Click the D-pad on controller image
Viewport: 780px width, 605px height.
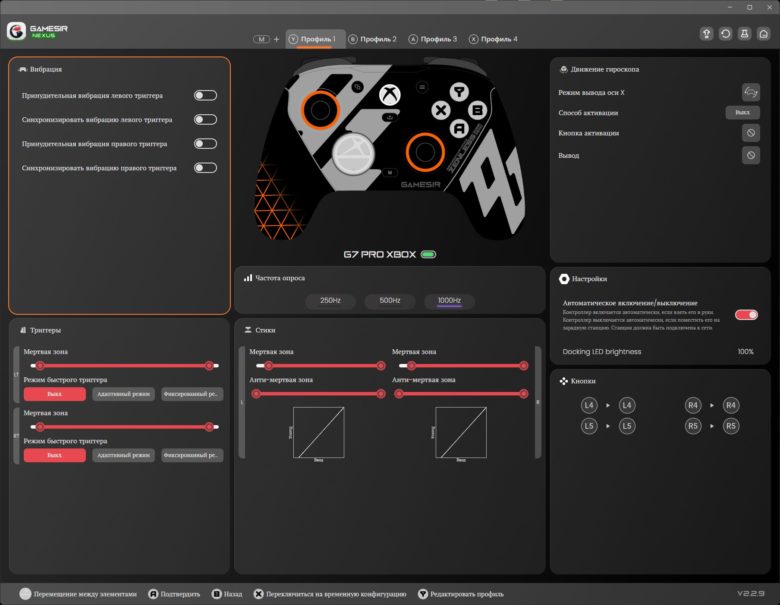coord(353,153)
